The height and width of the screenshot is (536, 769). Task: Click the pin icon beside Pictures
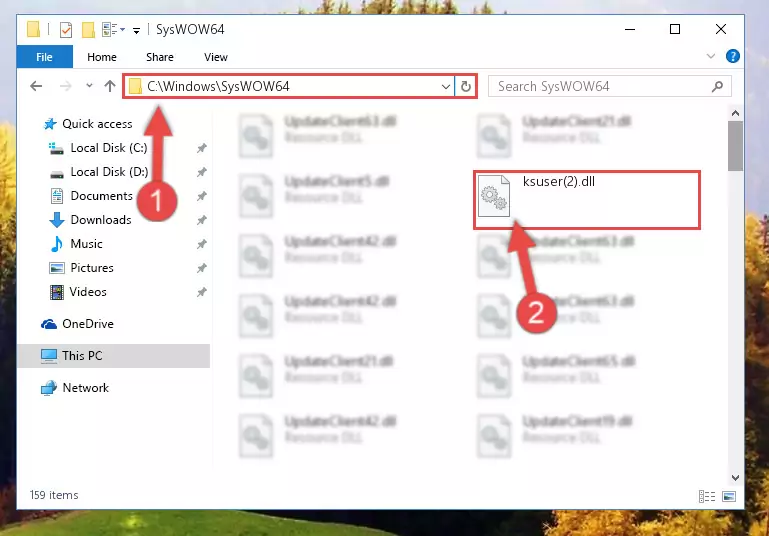pos(202,268)
